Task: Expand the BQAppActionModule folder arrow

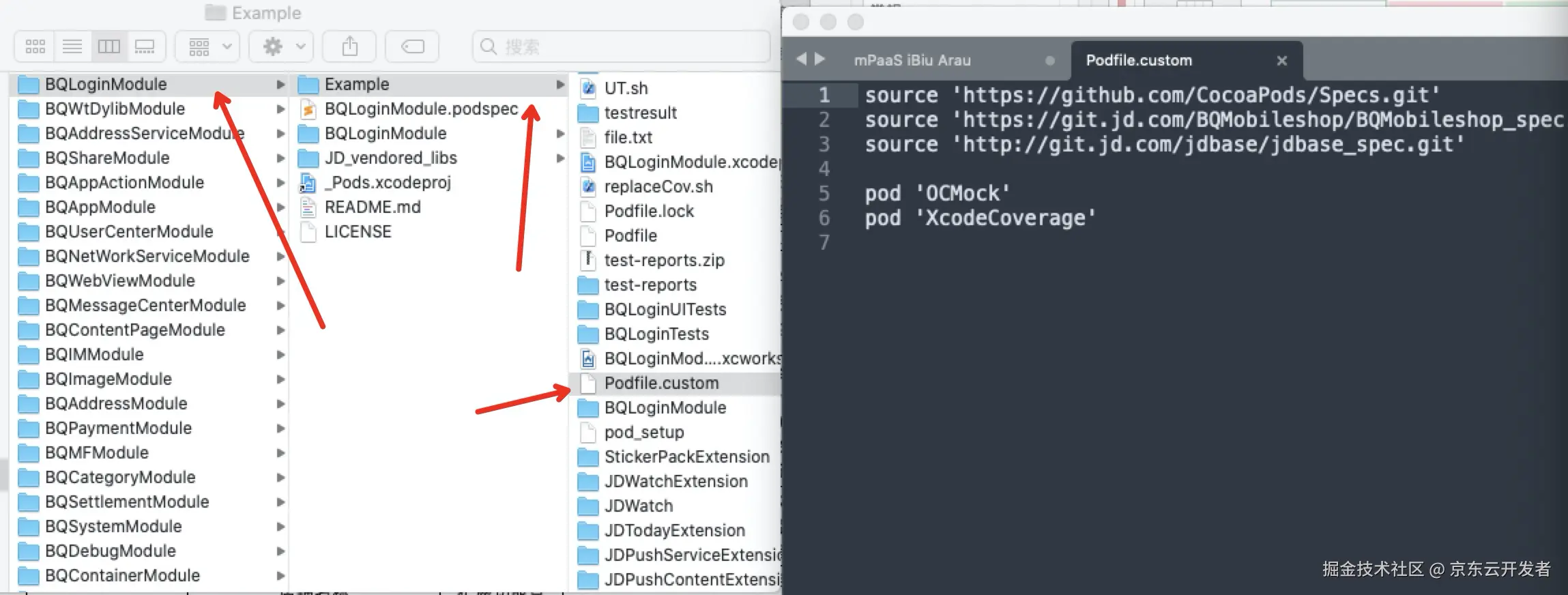Action: click(x=280, y=183)
